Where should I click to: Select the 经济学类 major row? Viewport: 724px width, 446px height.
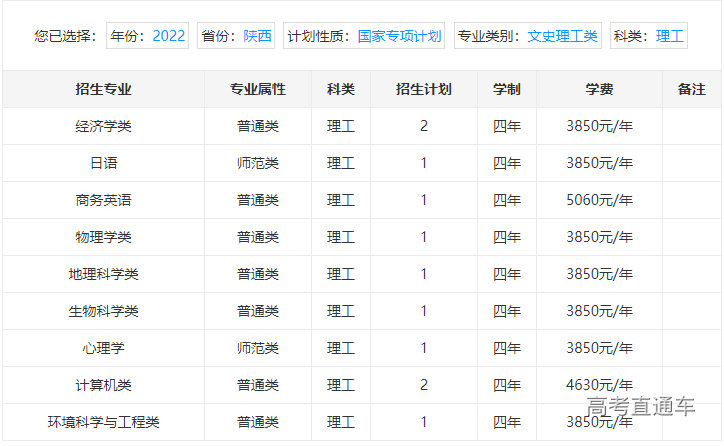click(103, 126)
